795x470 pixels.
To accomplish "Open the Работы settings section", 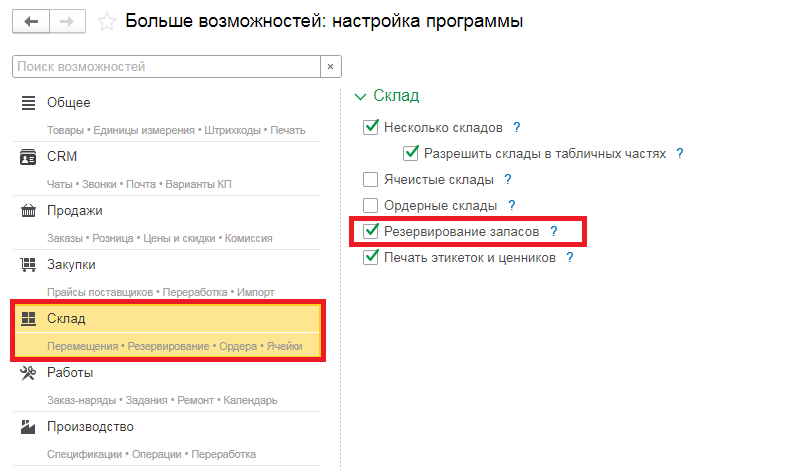I will (x=70, y=373).
